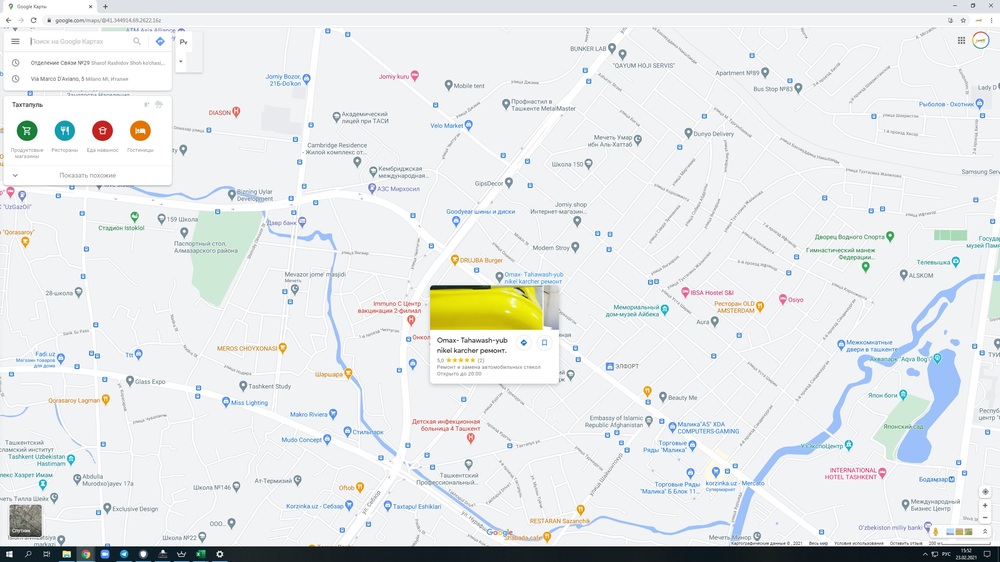Screen dimensions: 1000x562
Task: Open the Google Maps hamburger menu
Action: pos(15,42)
